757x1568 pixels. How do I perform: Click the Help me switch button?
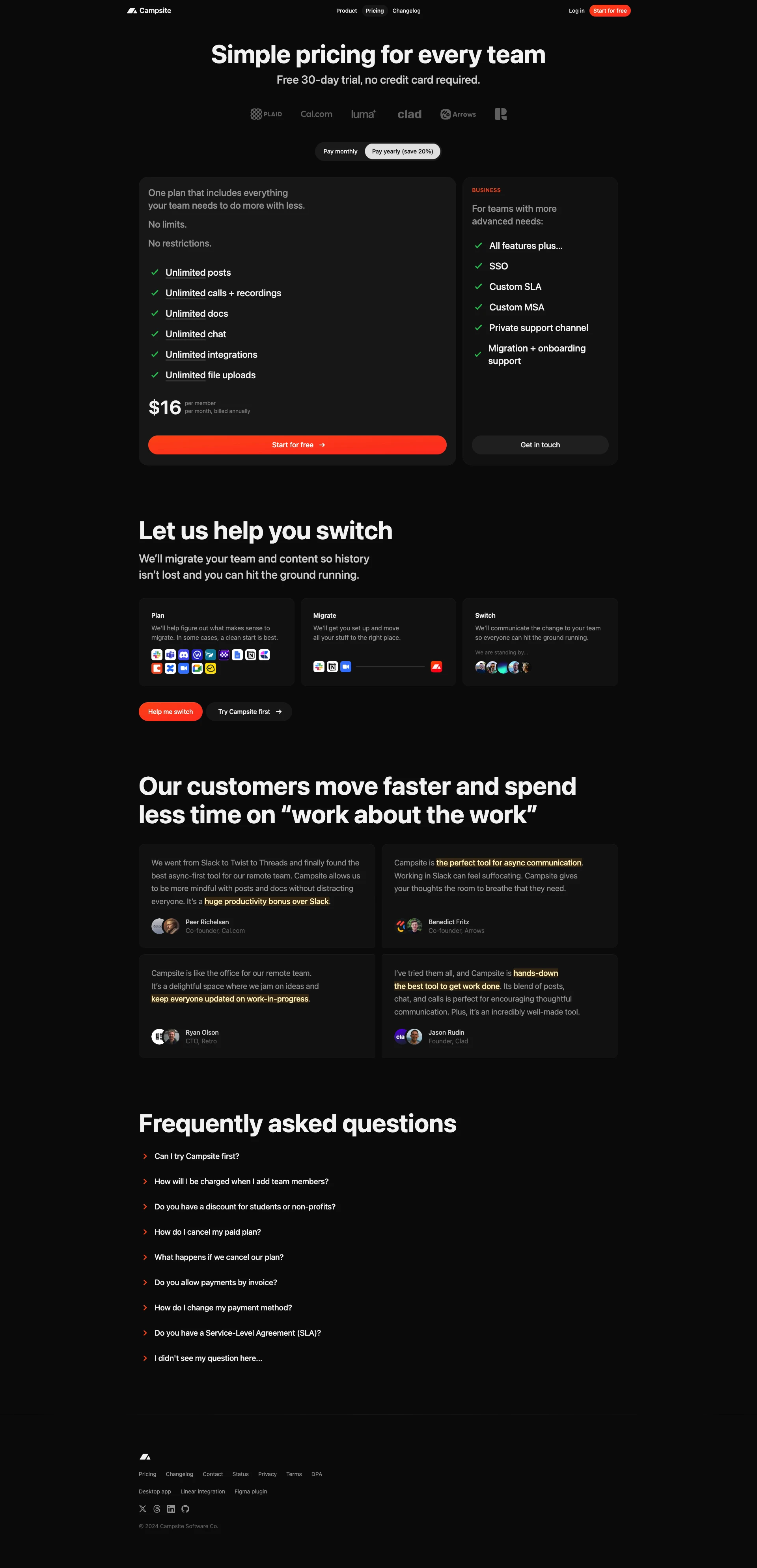click(x=169, y=711)
